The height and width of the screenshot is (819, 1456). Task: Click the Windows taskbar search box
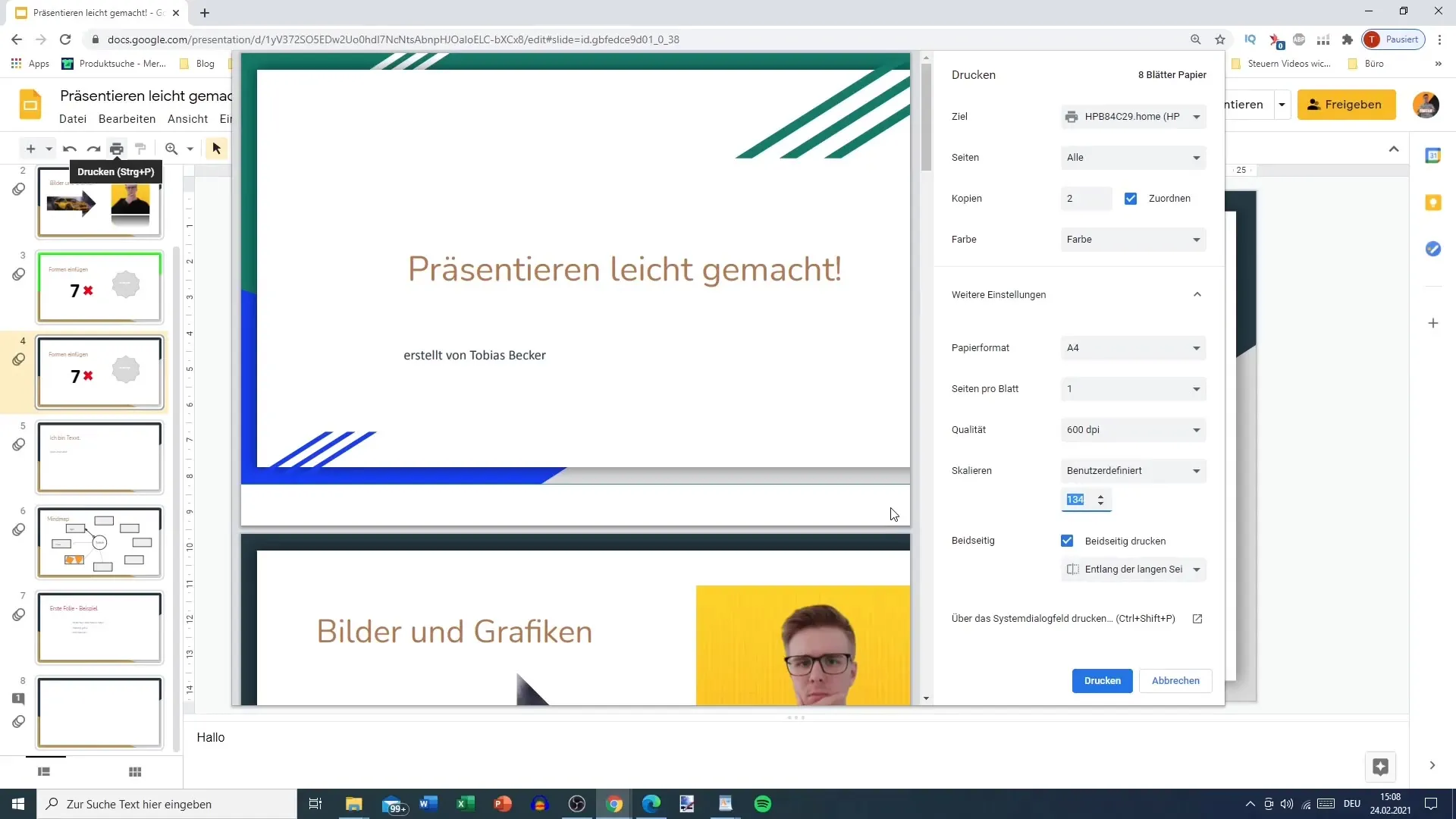[x=167, y=804]
